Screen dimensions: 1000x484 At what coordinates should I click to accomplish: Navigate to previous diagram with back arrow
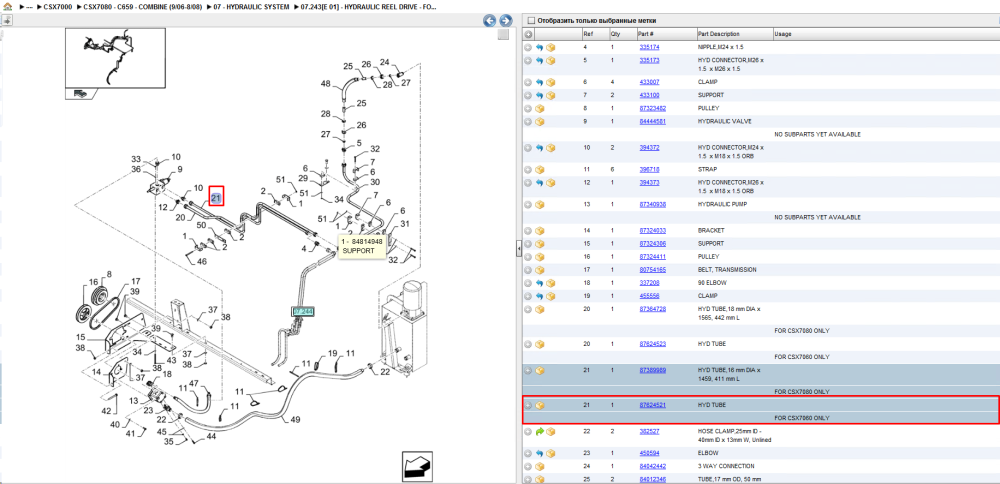pos(489,21)
